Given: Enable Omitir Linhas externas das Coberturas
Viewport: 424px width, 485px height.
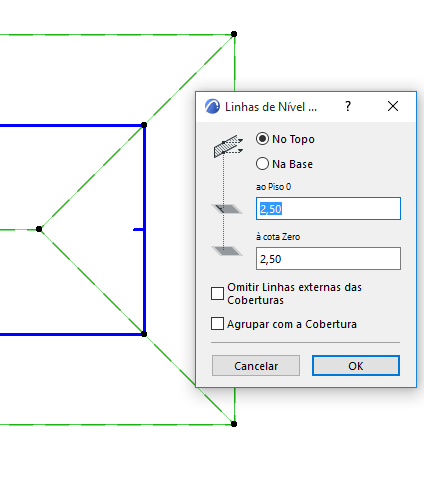Looking at the screenshot, I should pos(217,294).
